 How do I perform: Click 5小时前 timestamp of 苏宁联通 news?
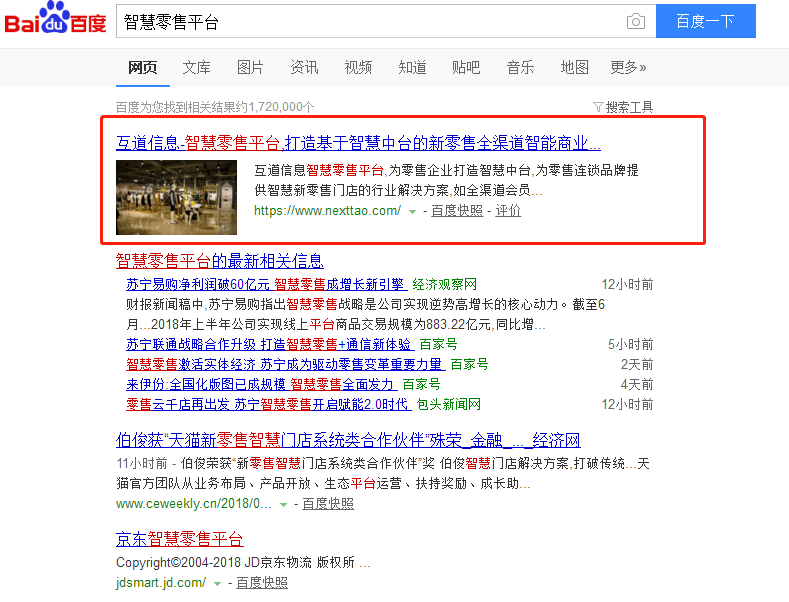pos(630,344)
